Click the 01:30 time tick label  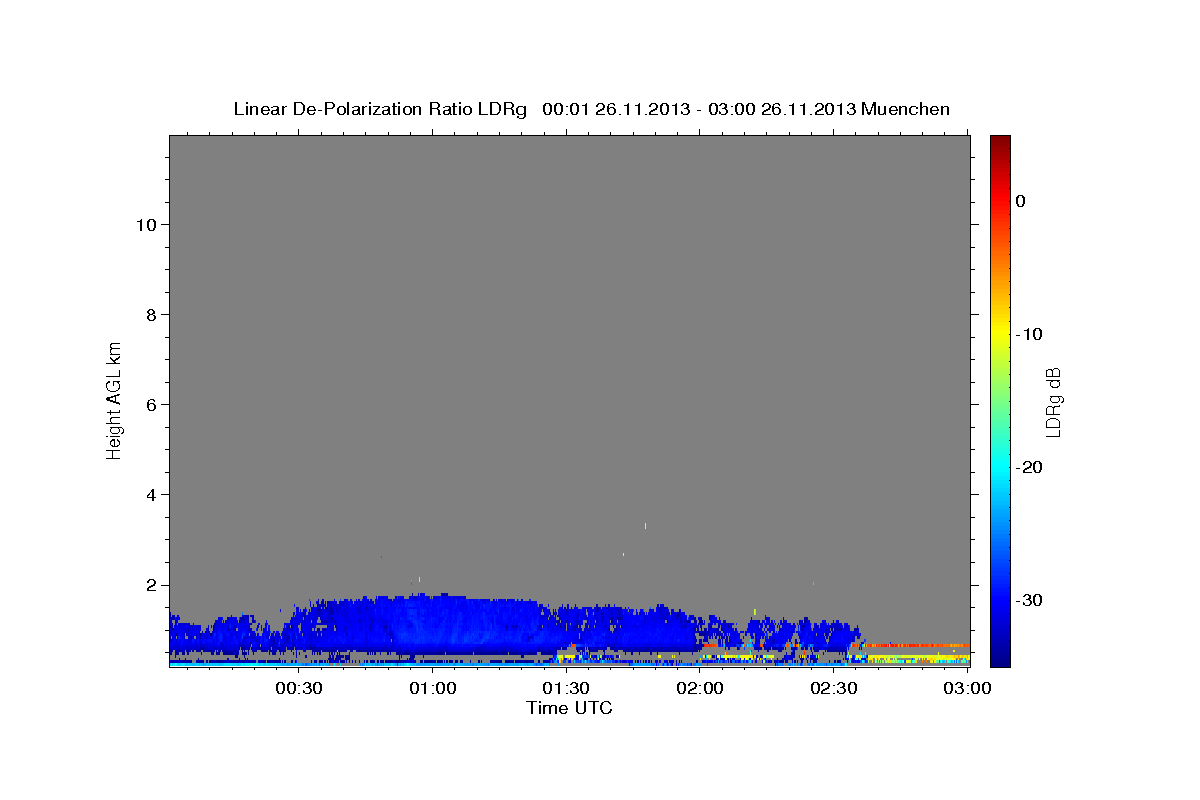pos(566,688)
